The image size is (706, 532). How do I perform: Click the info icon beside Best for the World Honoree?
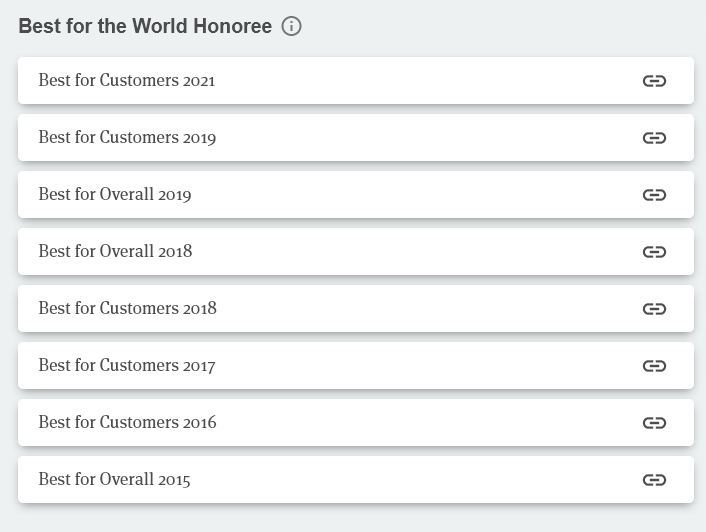pos(291,26)
